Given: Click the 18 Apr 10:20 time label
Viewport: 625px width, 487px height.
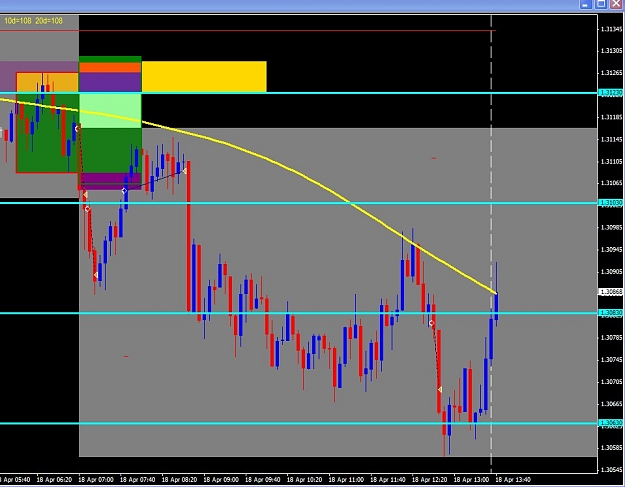Looking at the screenshot, I should (305, 479).
